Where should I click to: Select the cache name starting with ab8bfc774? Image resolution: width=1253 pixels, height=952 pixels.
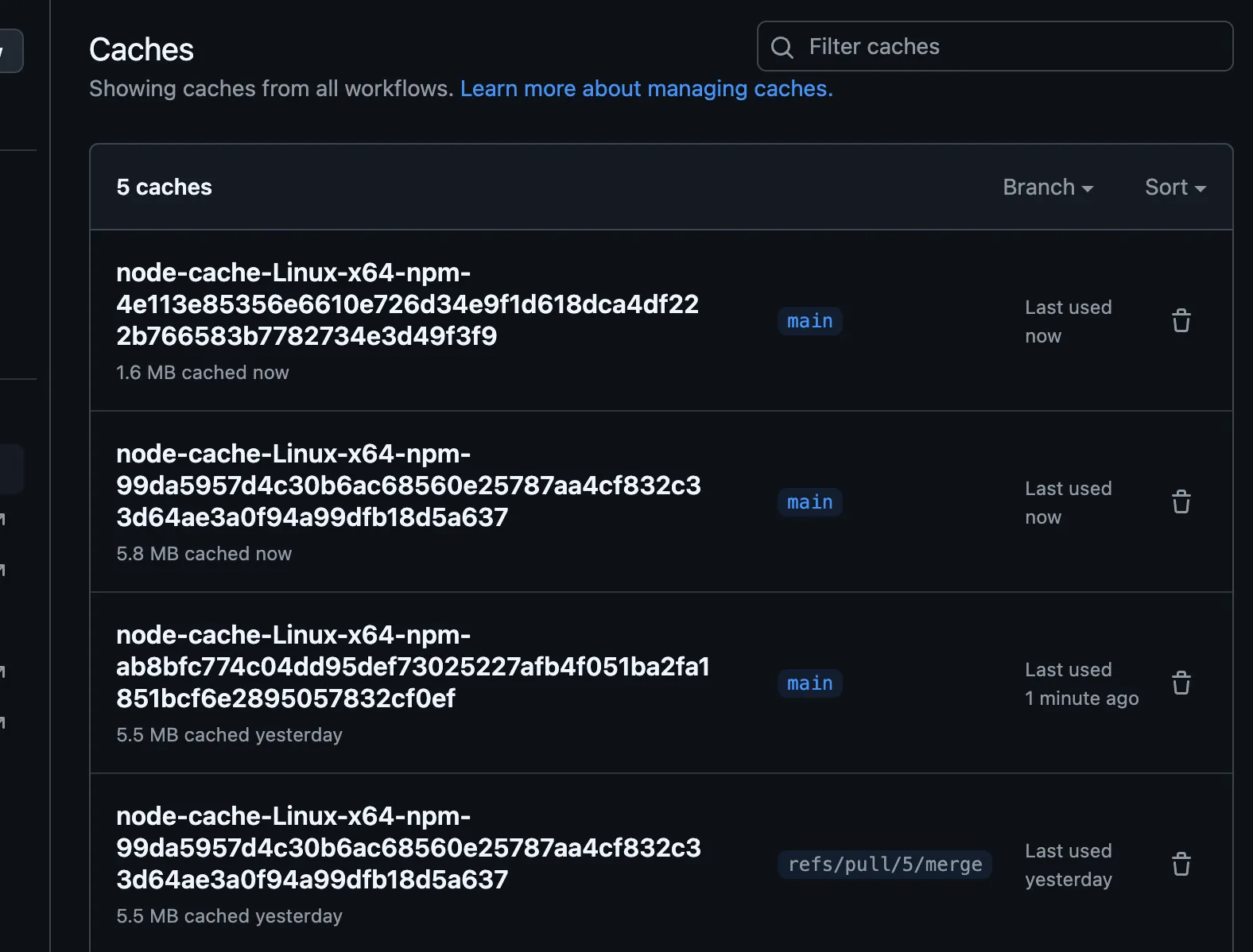[412, 667]
